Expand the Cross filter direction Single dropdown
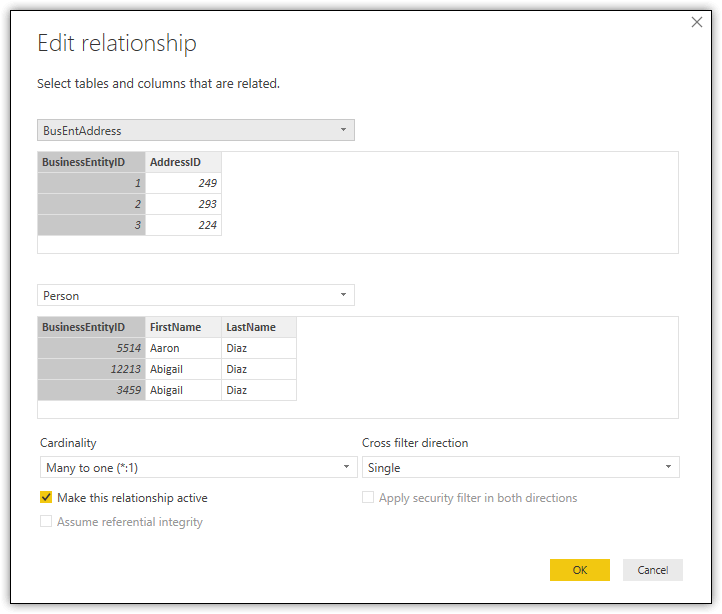The width and height of the screenshot is (722, 614). (x=520, y=468)
